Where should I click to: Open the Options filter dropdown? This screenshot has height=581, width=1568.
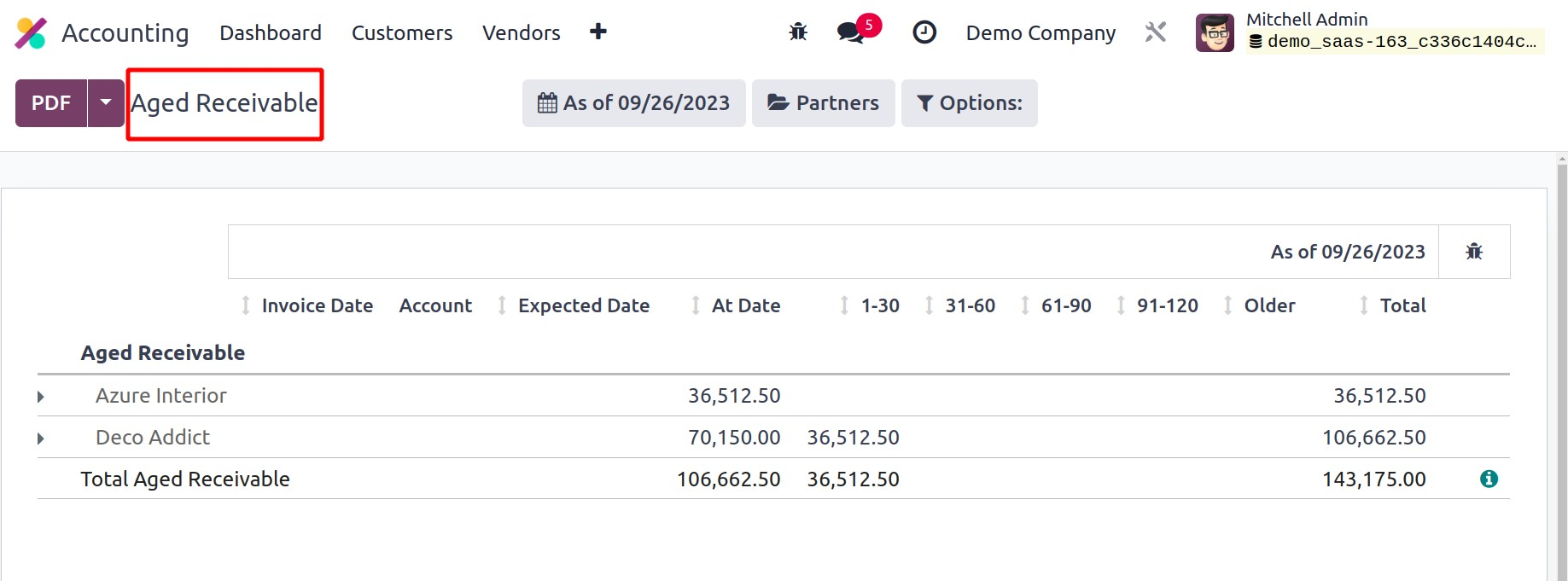(969, 103)
